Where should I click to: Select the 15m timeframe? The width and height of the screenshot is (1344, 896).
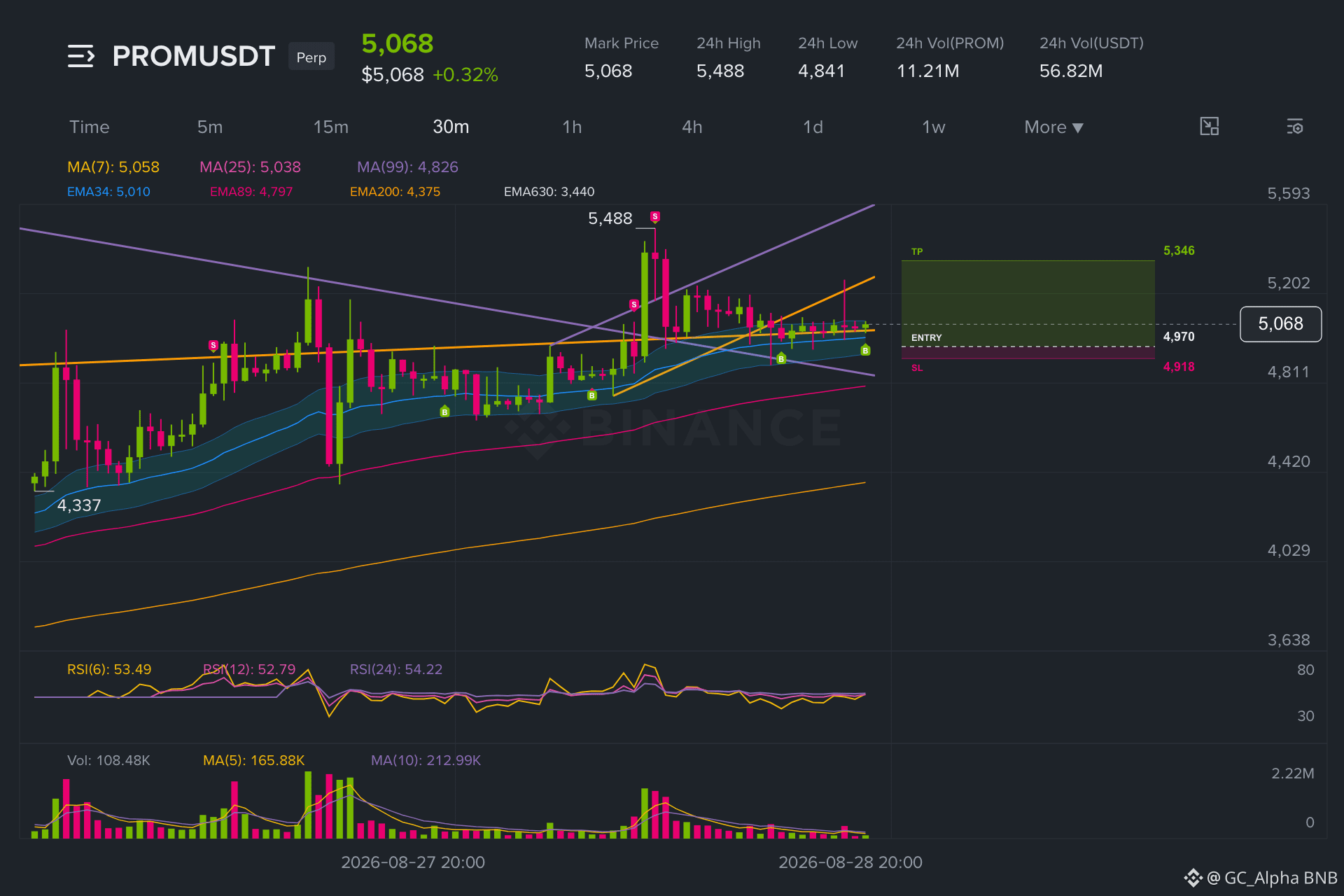(331, 127)
